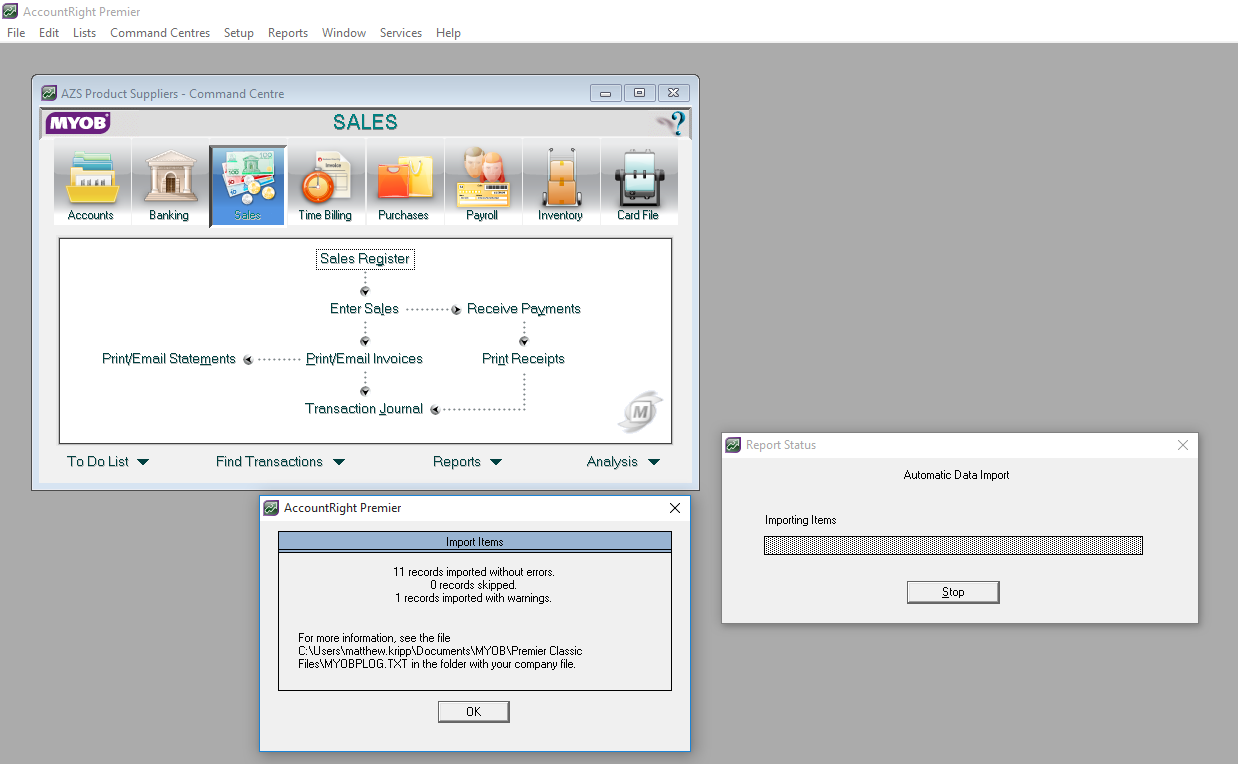Expand the Find Transactions dropdown
Viewport: 1238px width, 764px height.
(280, 461)
